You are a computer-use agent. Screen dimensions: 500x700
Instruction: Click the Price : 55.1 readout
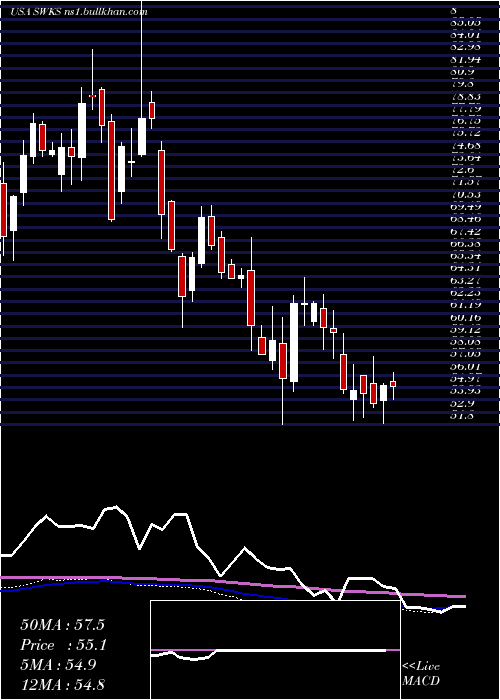(x=62, y=645)
